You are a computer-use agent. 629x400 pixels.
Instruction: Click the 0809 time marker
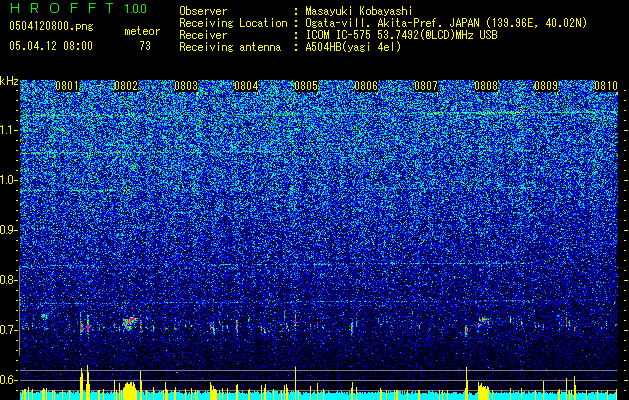pyautogui.click(x=546, y=86)
